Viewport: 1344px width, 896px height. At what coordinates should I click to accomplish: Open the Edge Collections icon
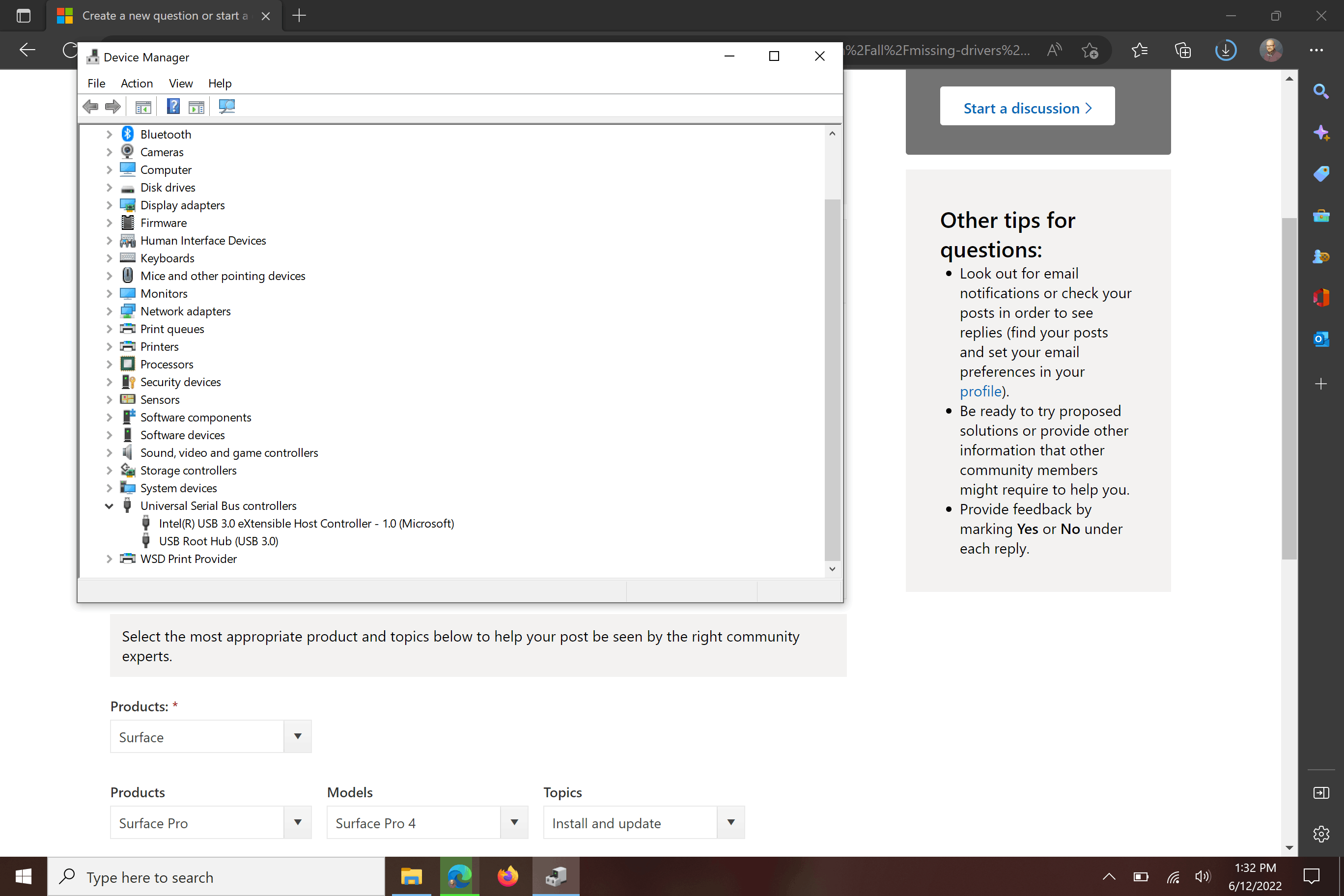(1182, 50)
